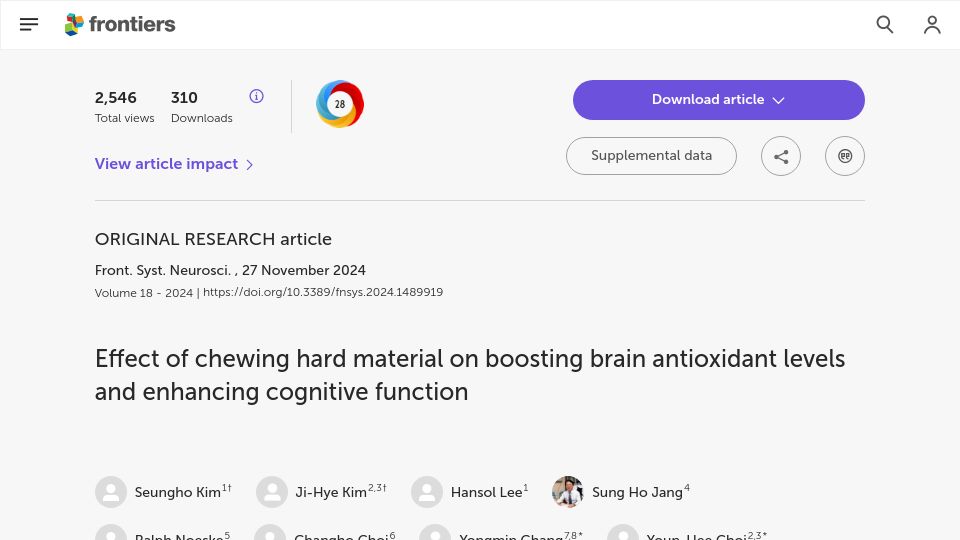Open the hamburger navigation menu
The width and height of the screenshot is (960, 540).
coord(29,24)
